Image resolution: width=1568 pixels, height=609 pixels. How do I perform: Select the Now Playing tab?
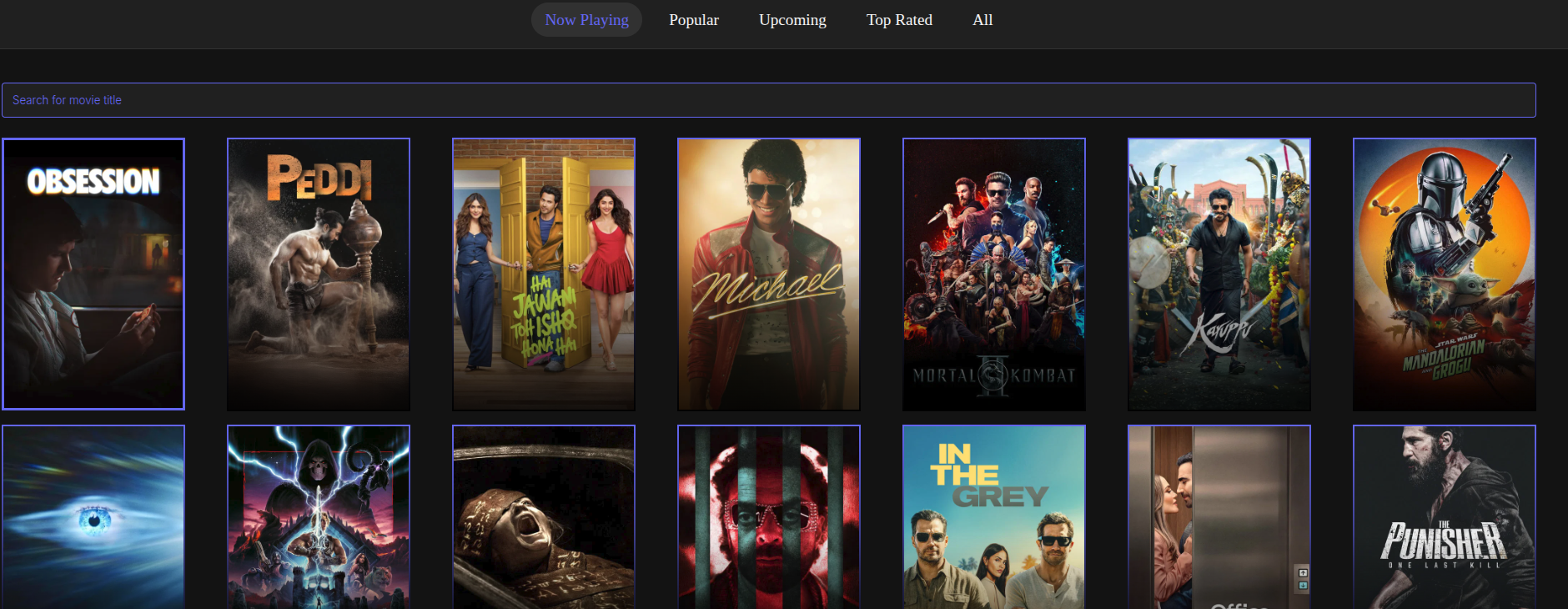pyautogui.click(x=586, y=20)
